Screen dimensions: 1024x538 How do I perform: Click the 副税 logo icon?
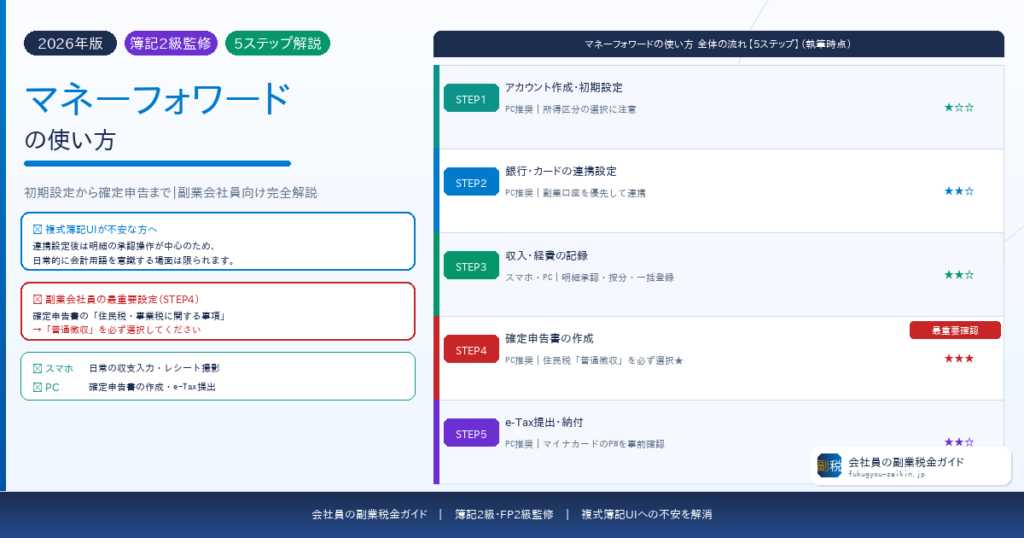click(x=829, y=466)
